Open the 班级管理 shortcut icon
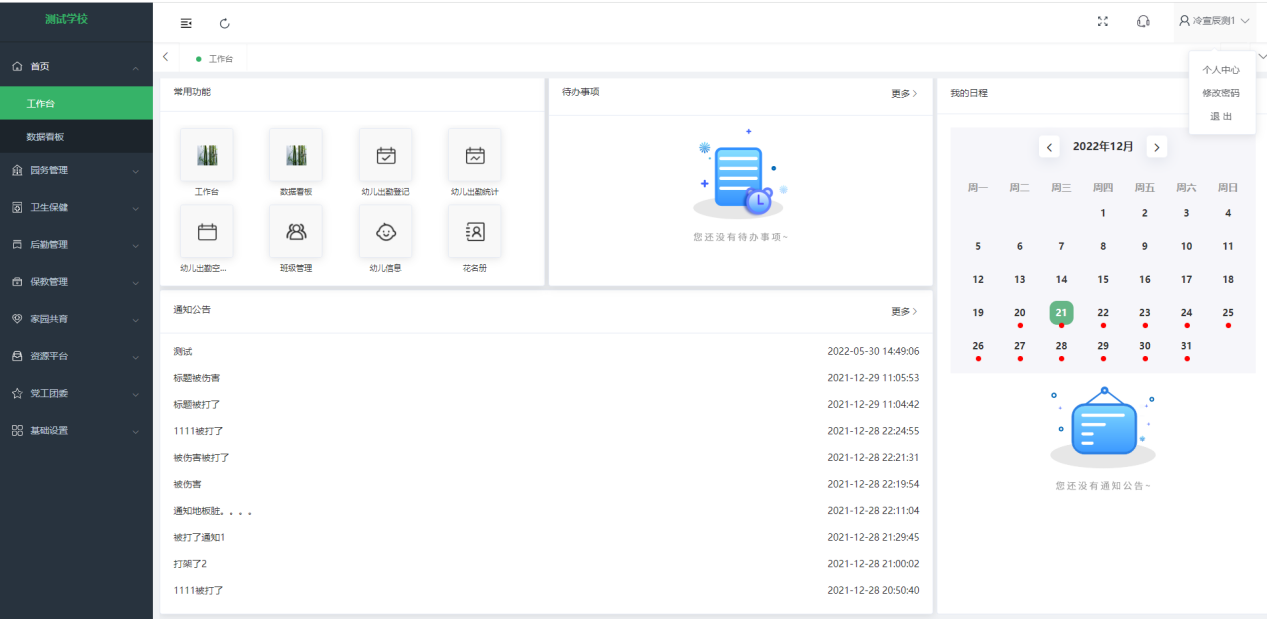 pyautogui.click(x=296, y=232)
